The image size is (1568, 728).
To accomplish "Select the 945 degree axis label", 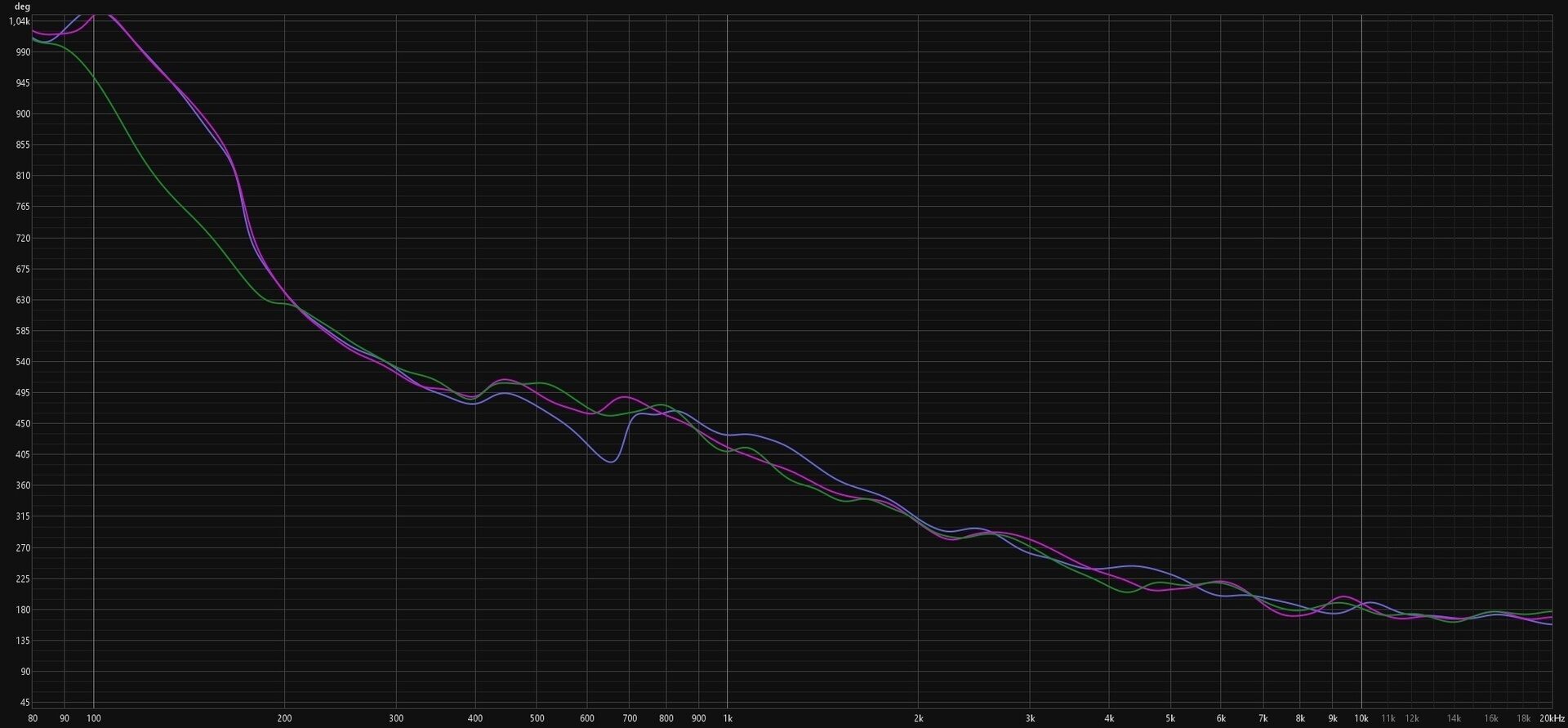I will 23,83.
